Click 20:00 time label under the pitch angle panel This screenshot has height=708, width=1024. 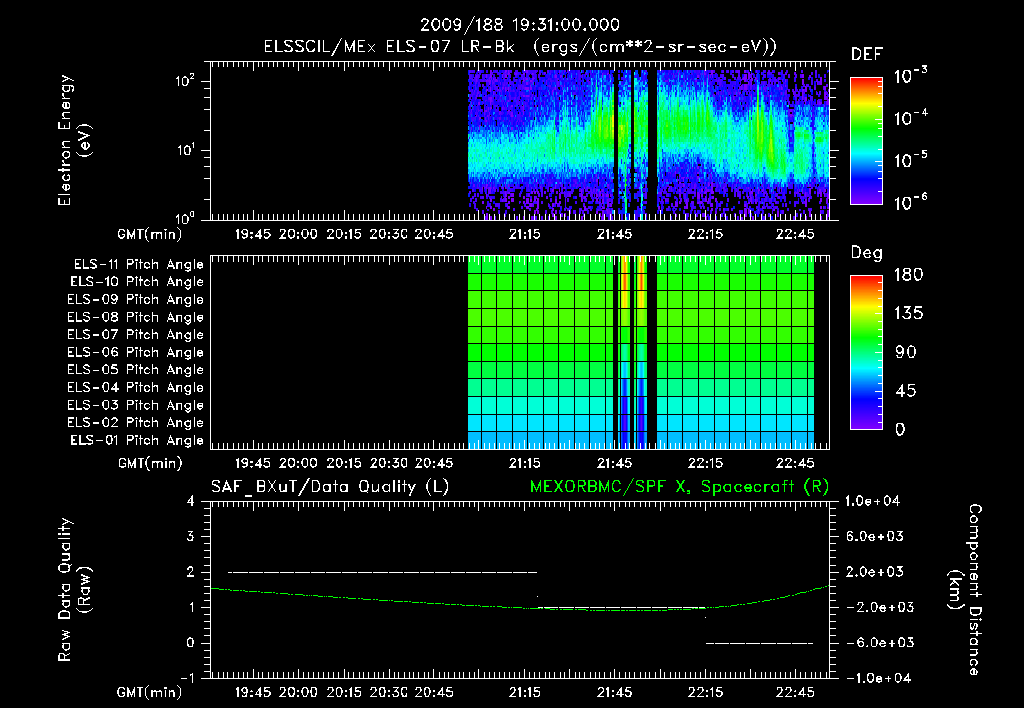298,464
